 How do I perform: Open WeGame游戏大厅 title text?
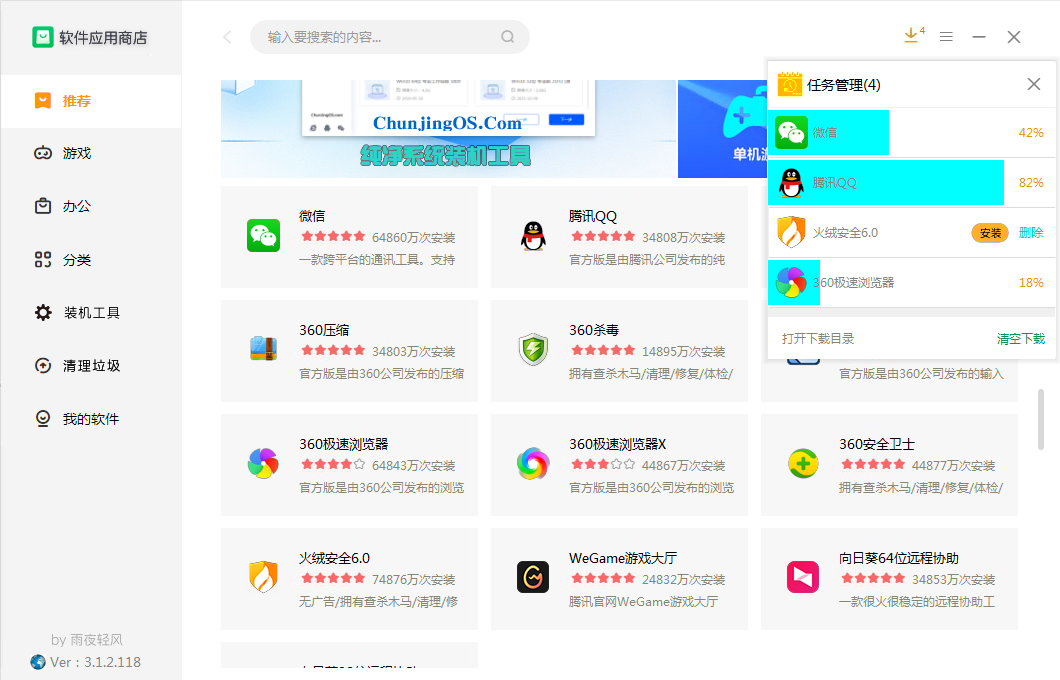[623, 558]
